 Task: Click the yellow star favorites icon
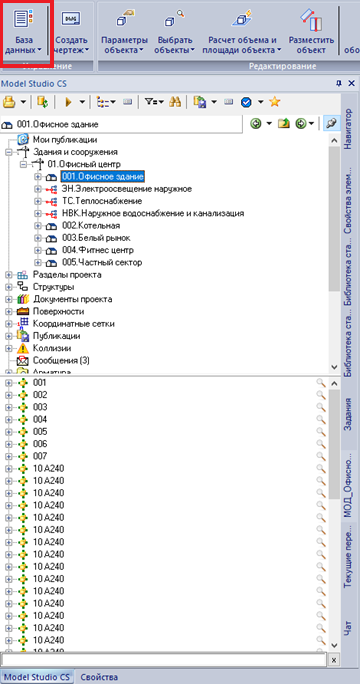click(x=274, y=102)
